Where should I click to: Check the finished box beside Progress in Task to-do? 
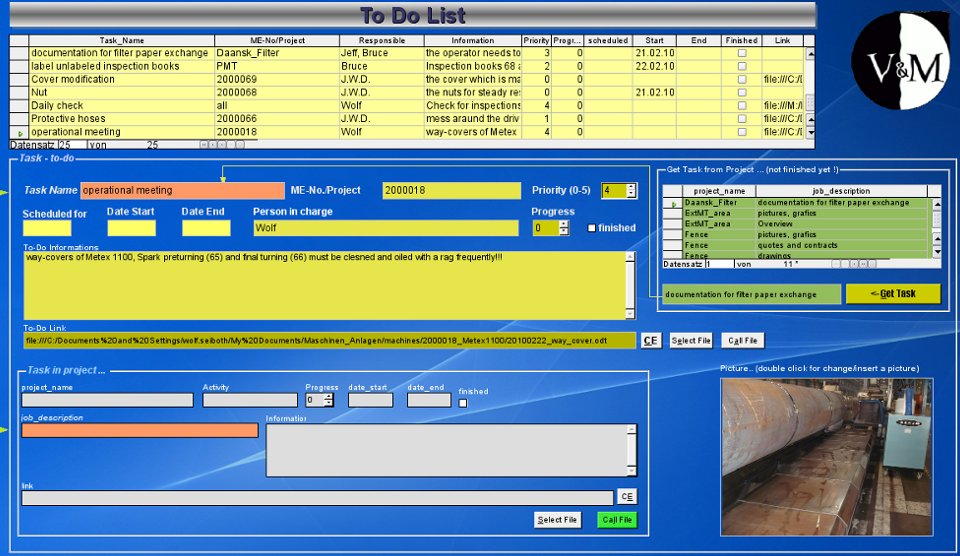(x=591, y=228)
